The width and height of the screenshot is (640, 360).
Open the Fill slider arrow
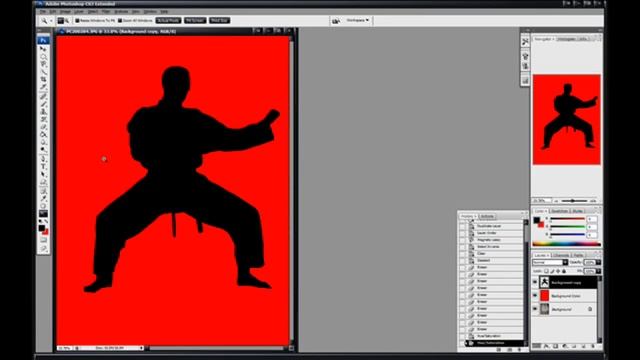coord(598,271)
